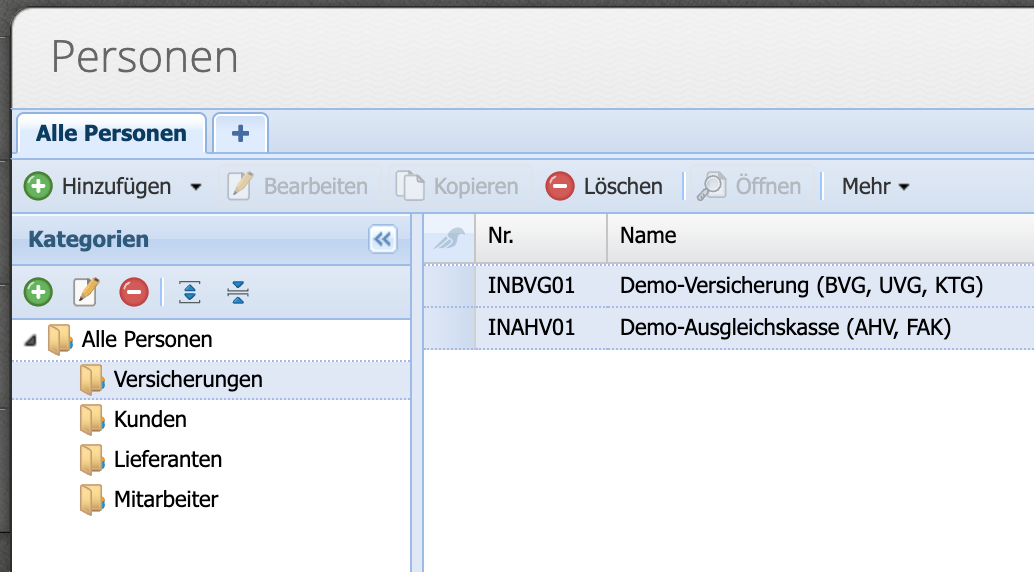
Task: Open the Hinzufügen dropdown arrow
Action: coord(196,187)
